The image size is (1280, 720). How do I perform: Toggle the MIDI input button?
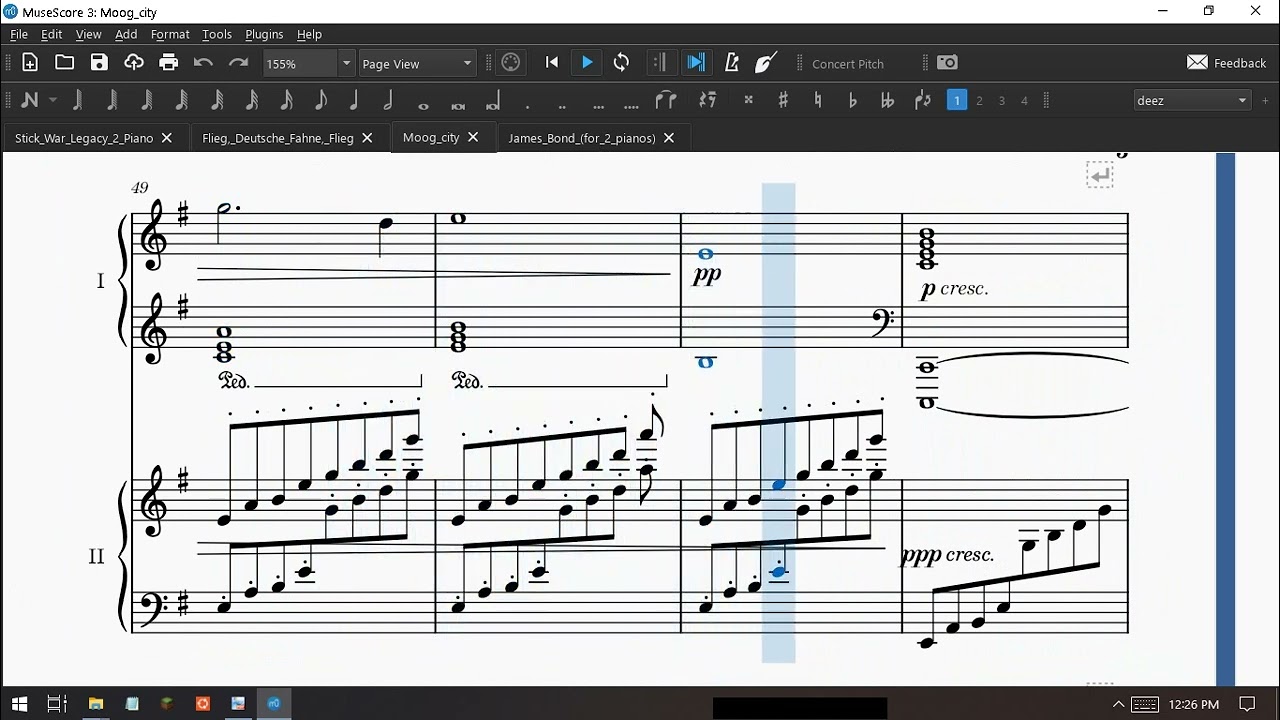(x=511, y=63)
